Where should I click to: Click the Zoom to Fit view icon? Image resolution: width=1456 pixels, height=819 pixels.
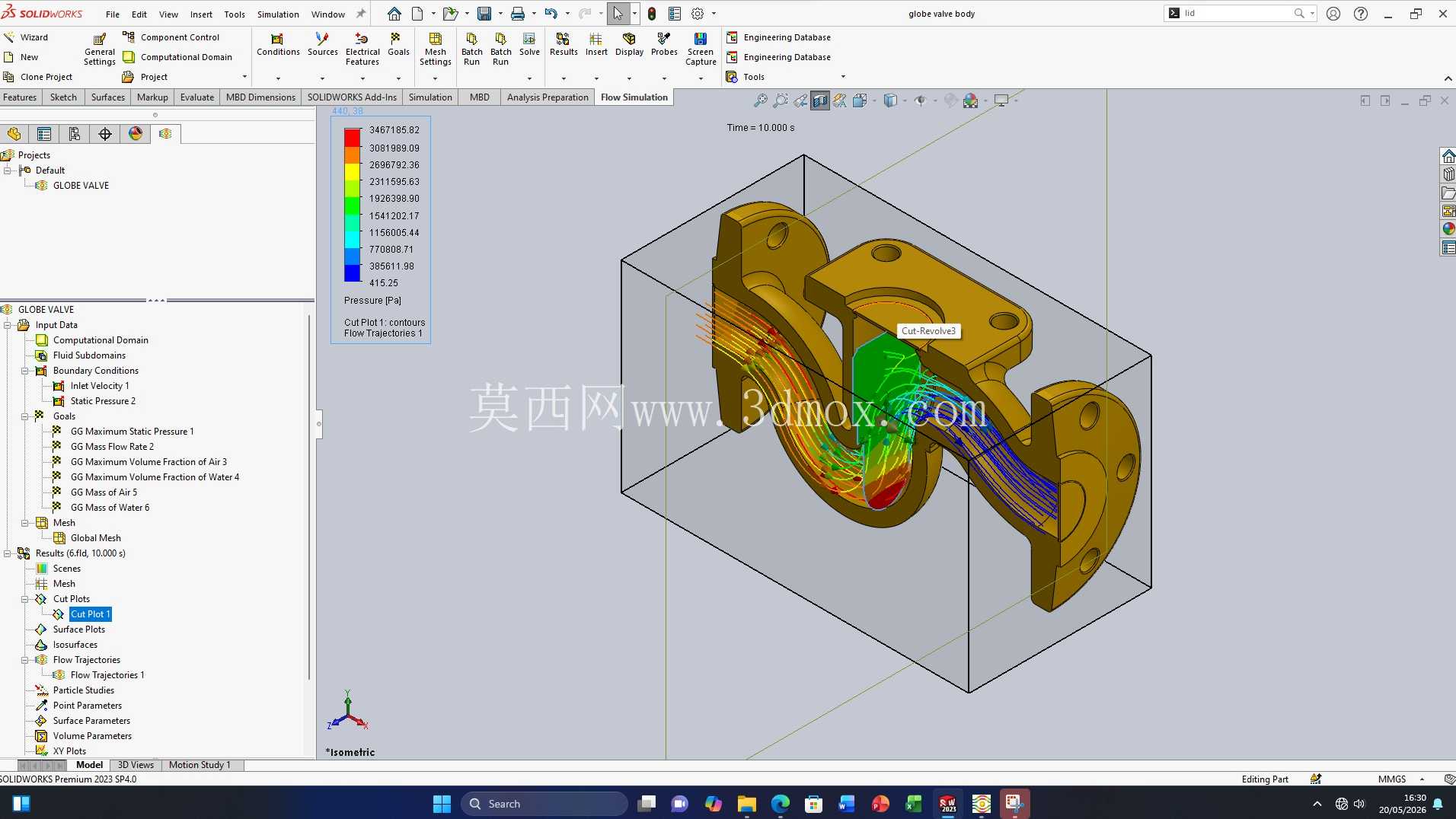tap(760, 100)
